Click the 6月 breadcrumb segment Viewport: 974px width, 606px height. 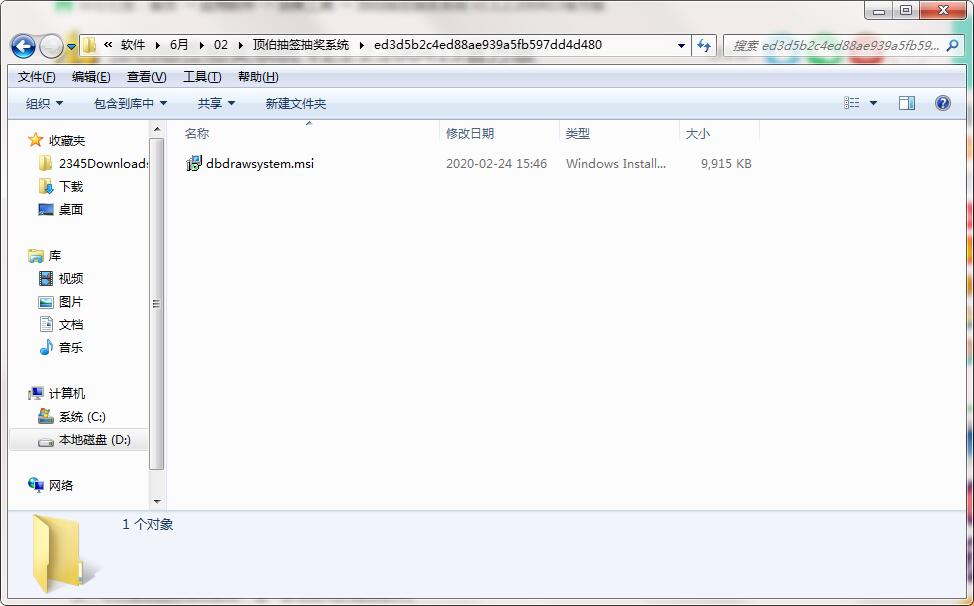179,45
